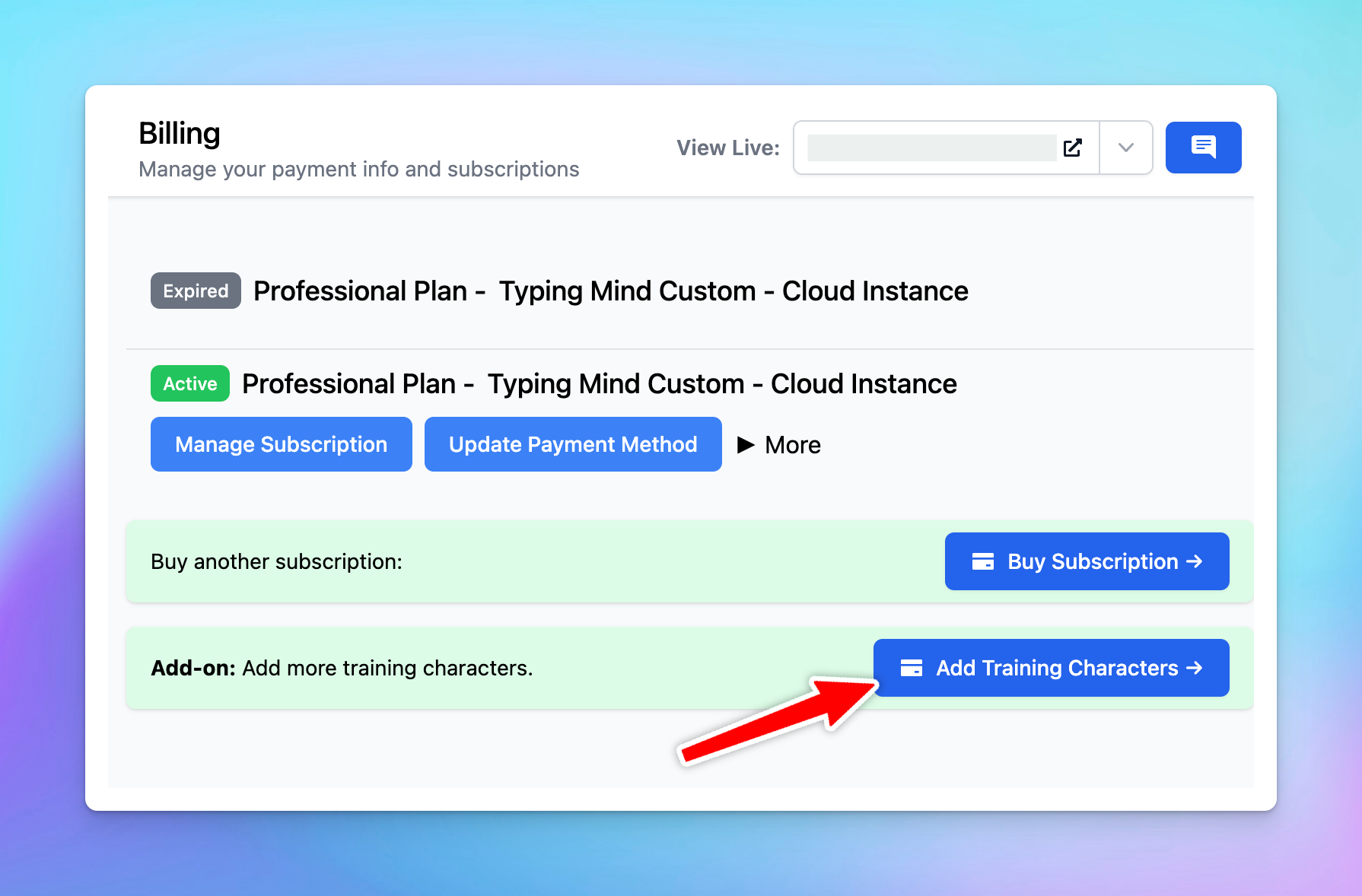Click the Manage Subscription button
Viewport: 1362px width, 896px height.
pos(282,444)
